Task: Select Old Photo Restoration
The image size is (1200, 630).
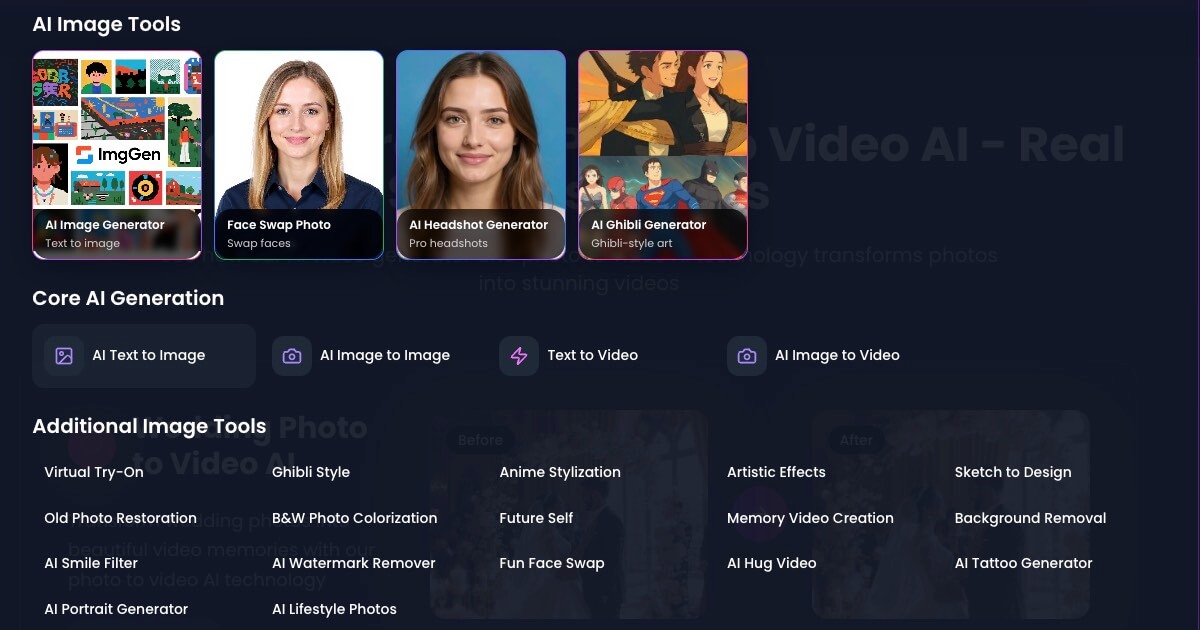Action: click(120, 518)
